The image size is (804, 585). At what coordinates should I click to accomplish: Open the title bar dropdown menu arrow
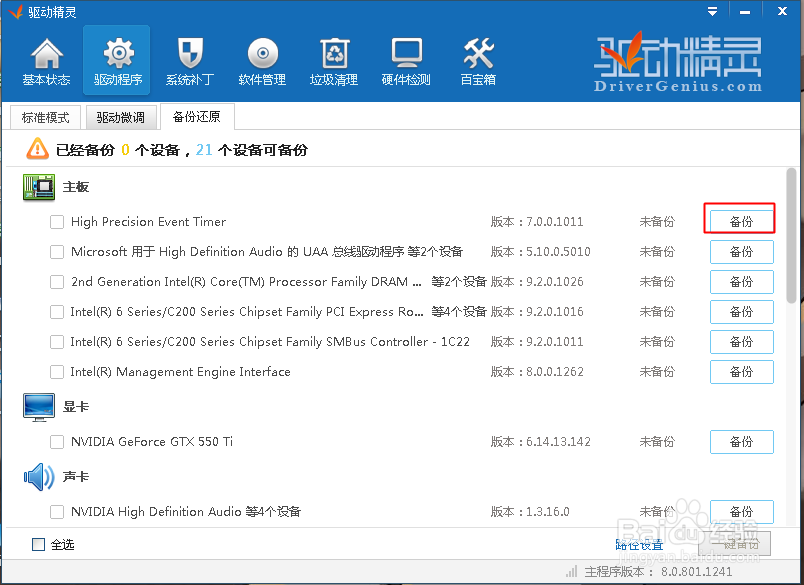pos(713,11)
